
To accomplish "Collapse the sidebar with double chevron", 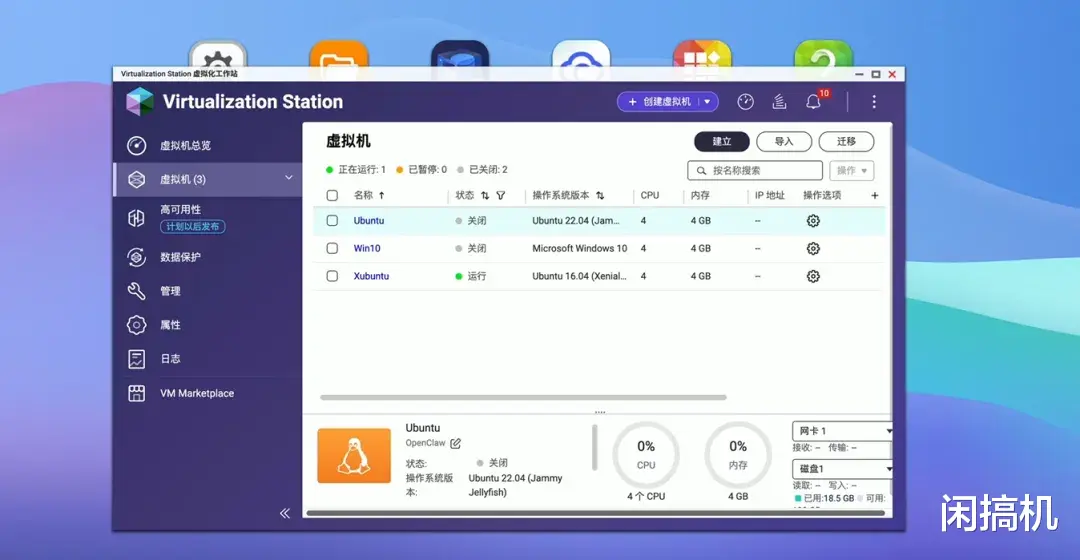I will (x=285, y=513).
